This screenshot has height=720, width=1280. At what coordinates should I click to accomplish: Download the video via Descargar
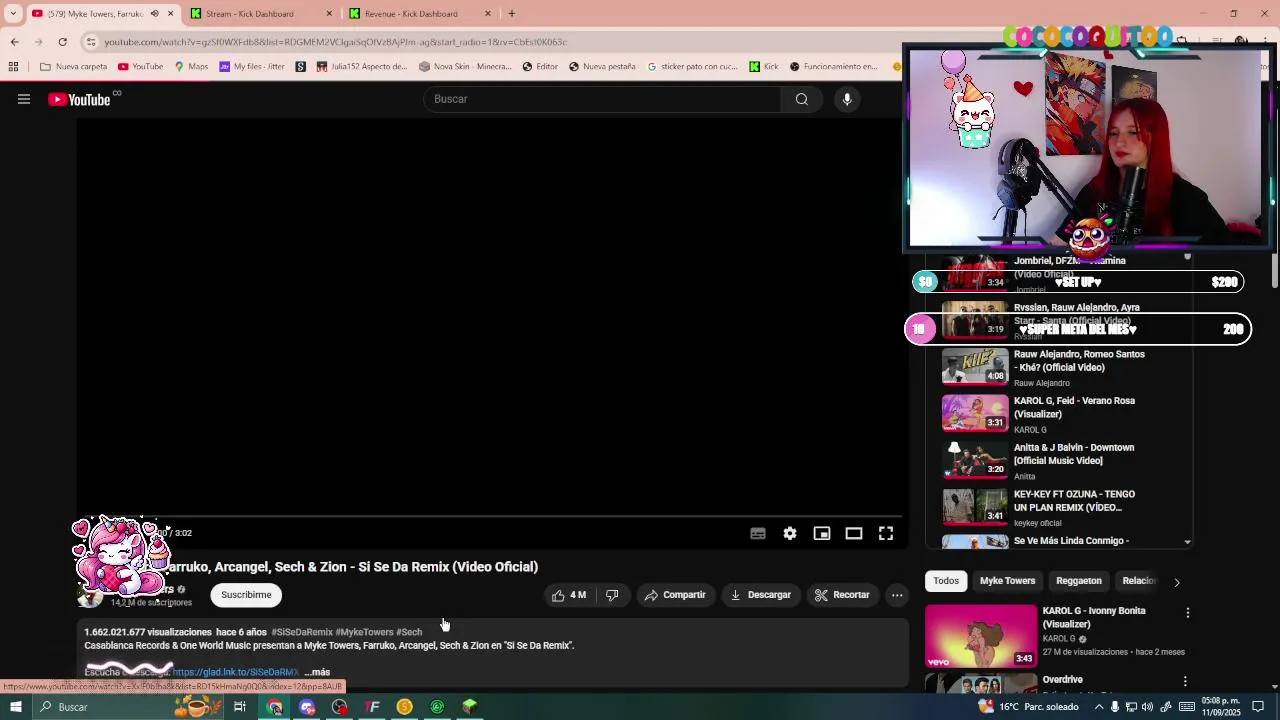761,595
